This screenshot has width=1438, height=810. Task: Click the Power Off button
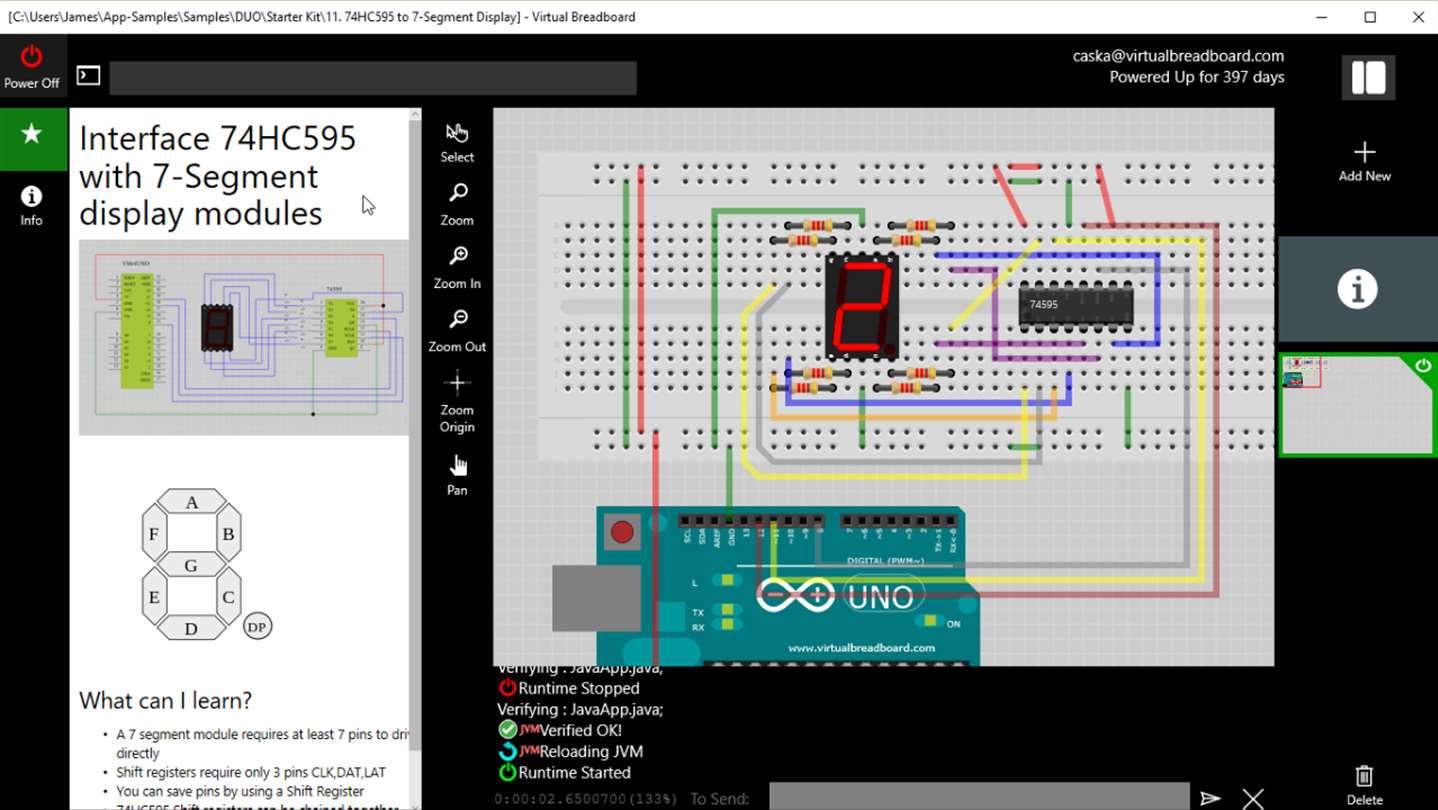(x=32, y=68)
